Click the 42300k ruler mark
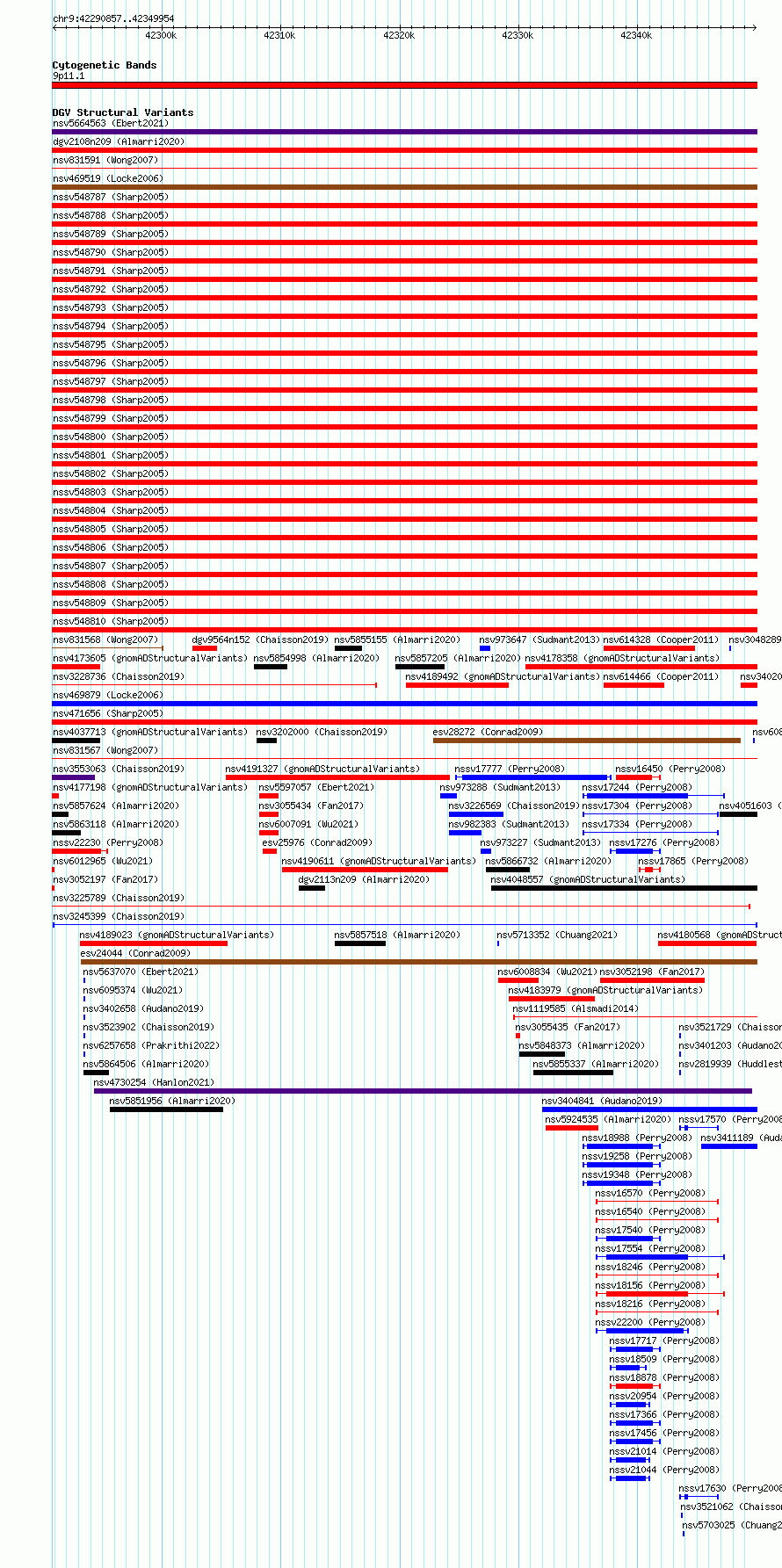 click(x=161, y=35)
